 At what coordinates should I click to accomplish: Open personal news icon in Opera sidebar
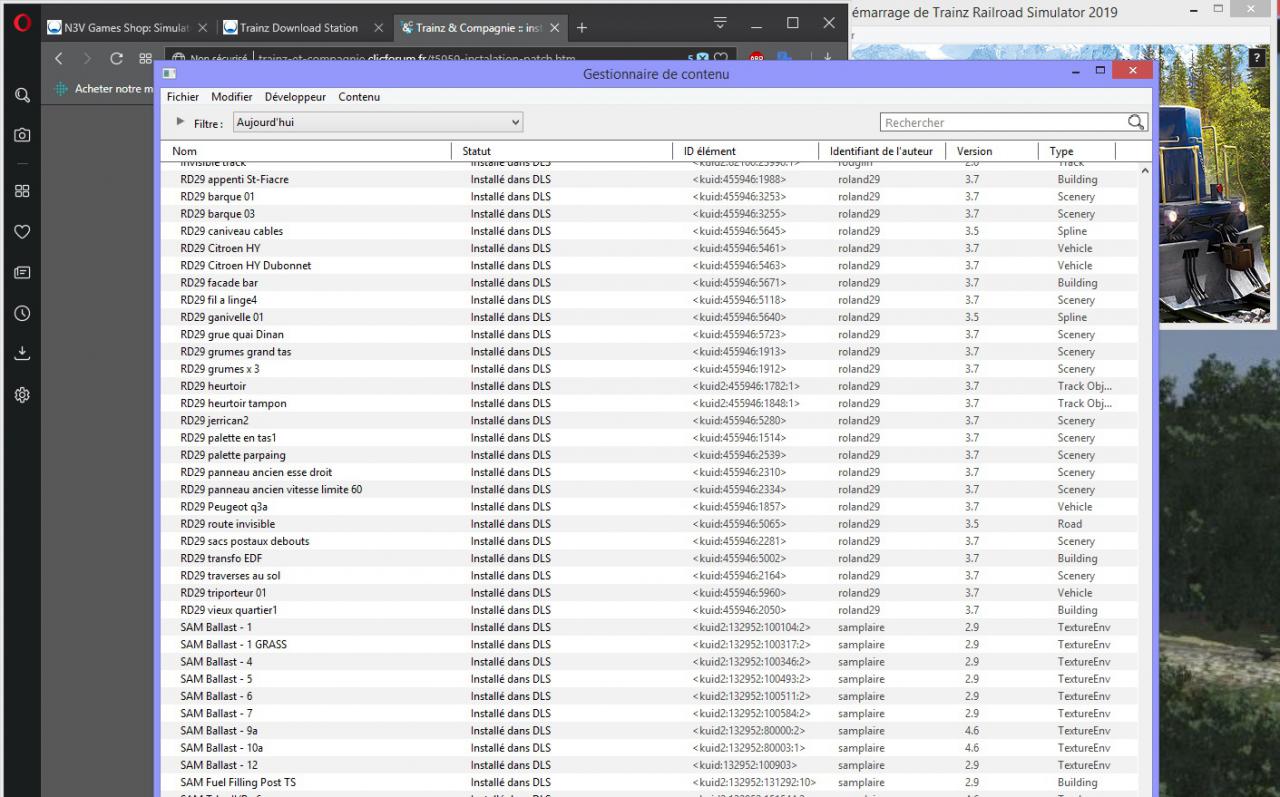point(22,272)
